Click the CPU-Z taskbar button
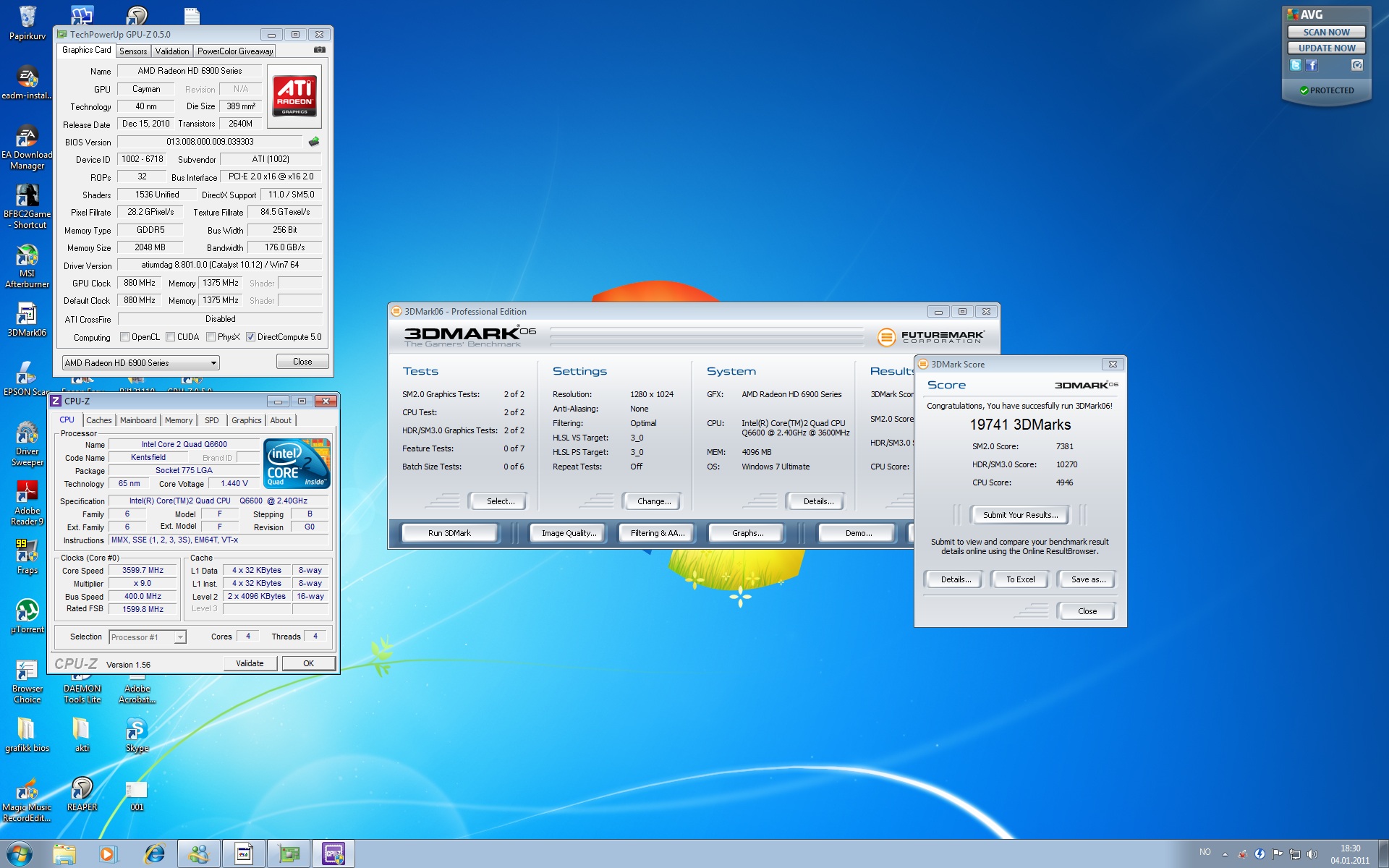The width and height of the screenshot is (1389, 868). tap(334, 854)
